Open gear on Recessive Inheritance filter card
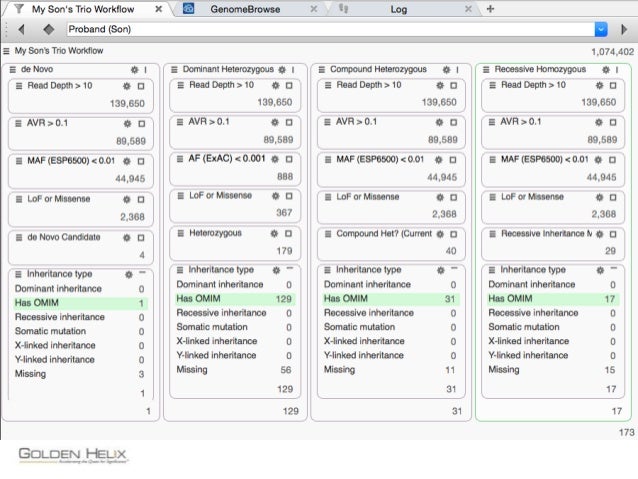This screenshot has width=638, height=479. [x=599, y=234]
